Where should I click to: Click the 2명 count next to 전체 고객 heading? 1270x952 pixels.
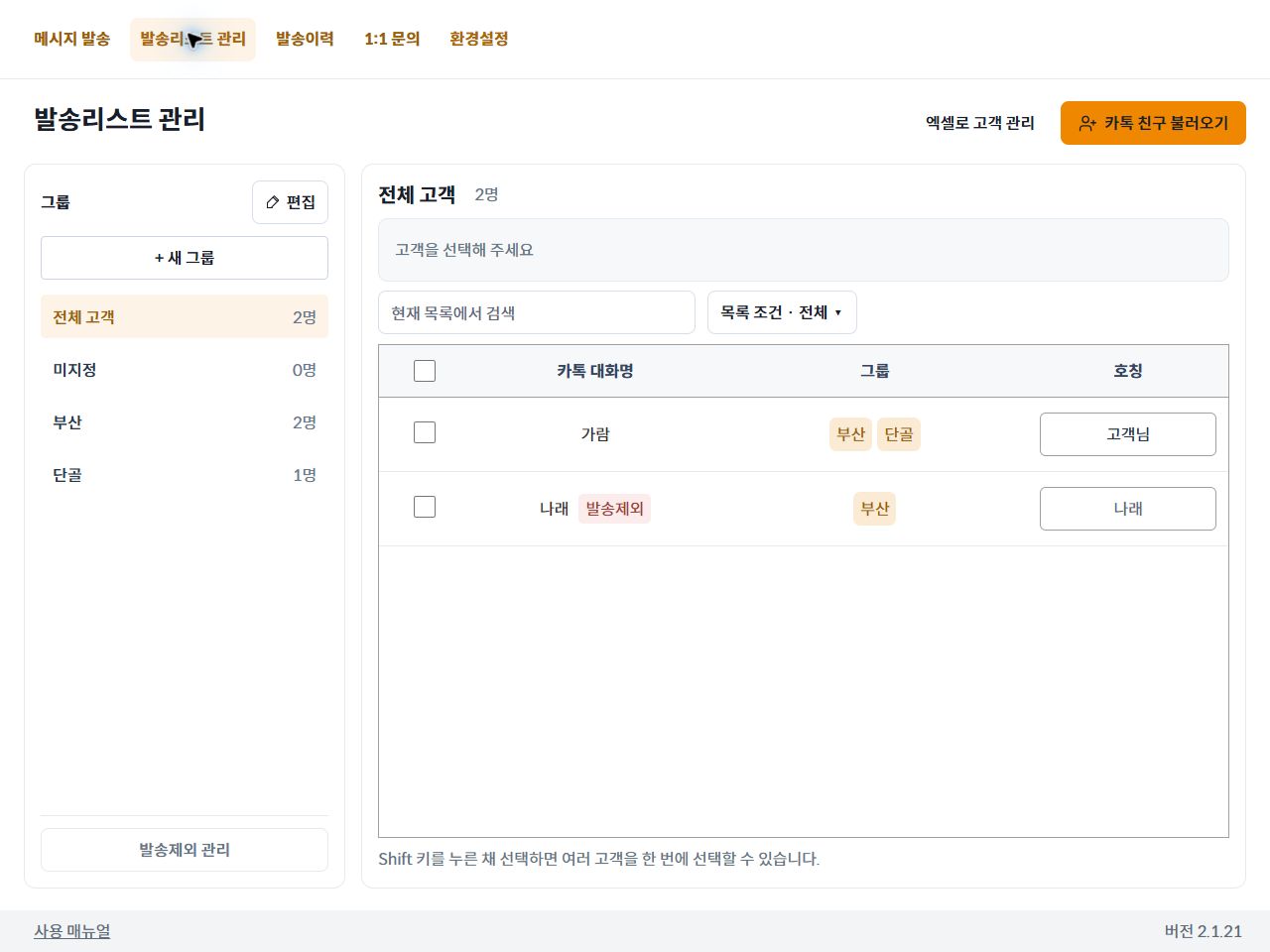tap(486, 194)
